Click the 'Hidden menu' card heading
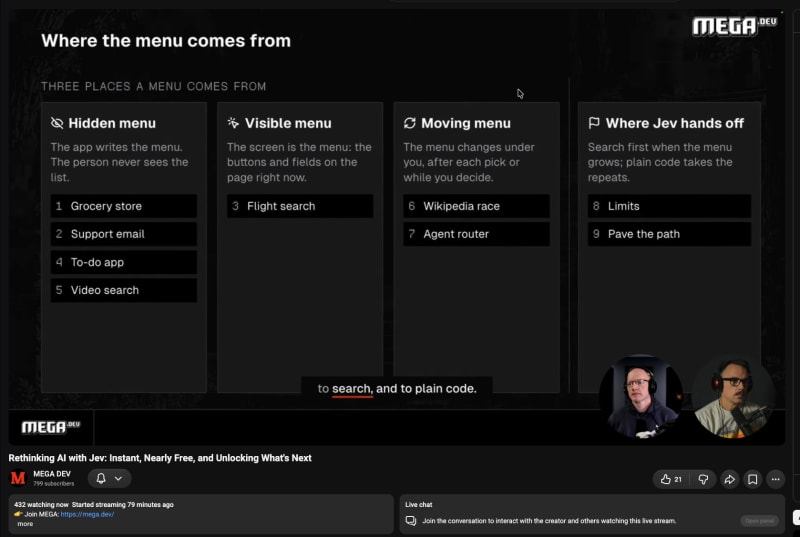 tap(112, 123)
